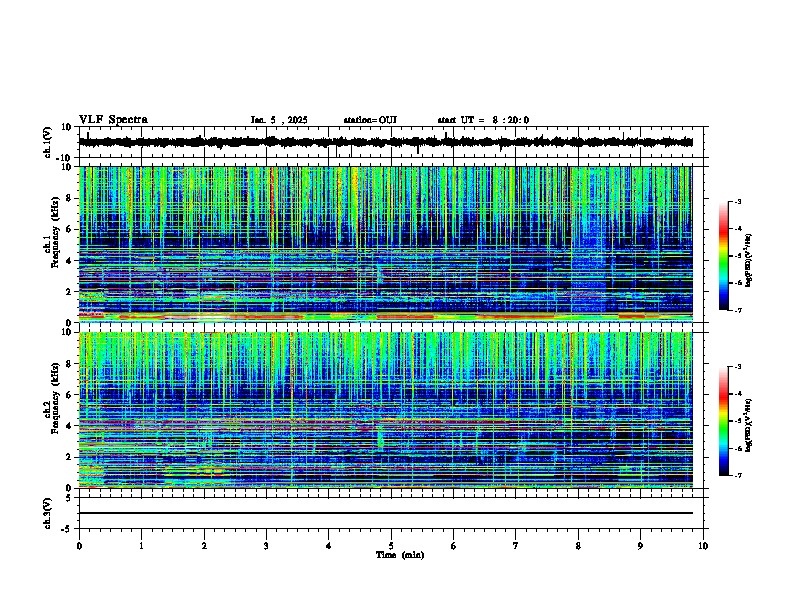The width and height of the screenshot is (792, 612).
Task: Click the "4" kHz tick on ch.1 spectrogram axis
Action: click(x=69, y=261)
